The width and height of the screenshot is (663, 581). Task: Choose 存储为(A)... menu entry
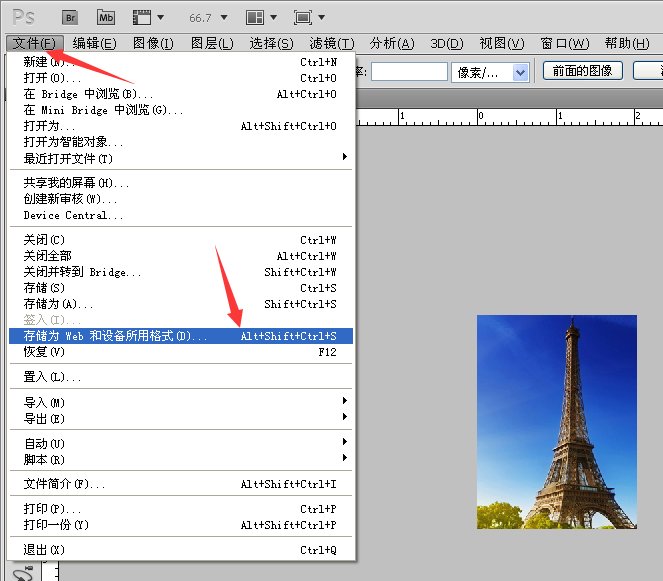[181, 304]
